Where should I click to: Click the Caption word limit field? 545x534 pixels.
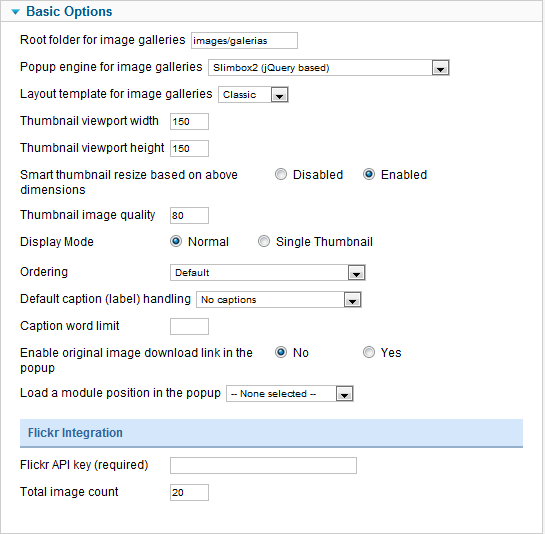(189, 326)
